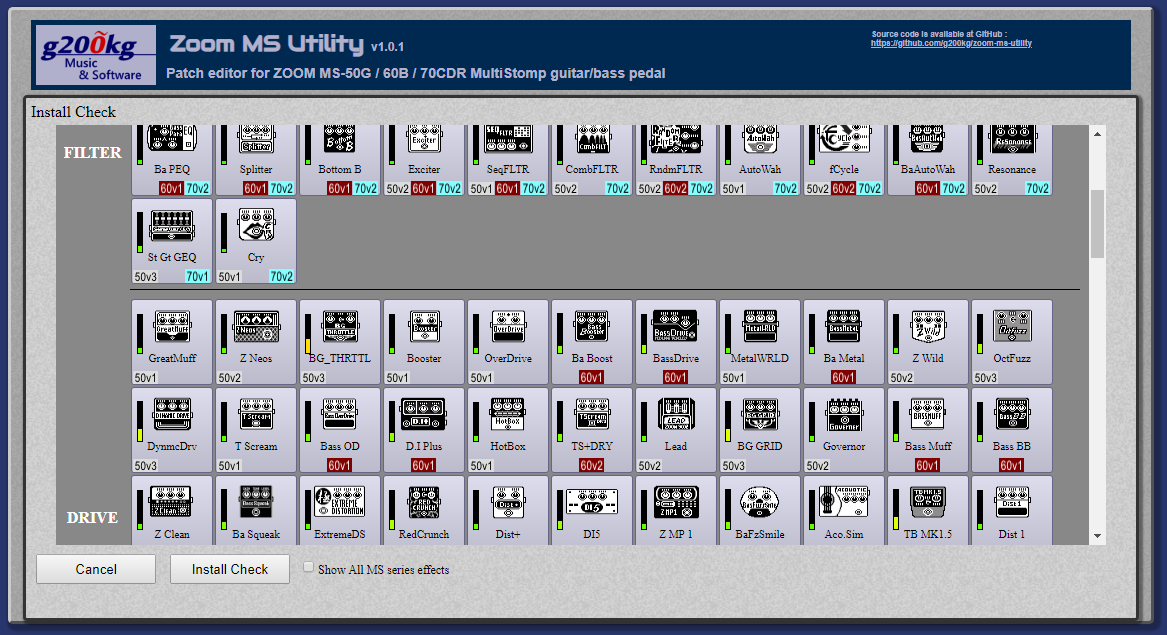Choose the Ba Boost effect
The width and height of the screenshot is (1167, 635).
pos(592,342)
